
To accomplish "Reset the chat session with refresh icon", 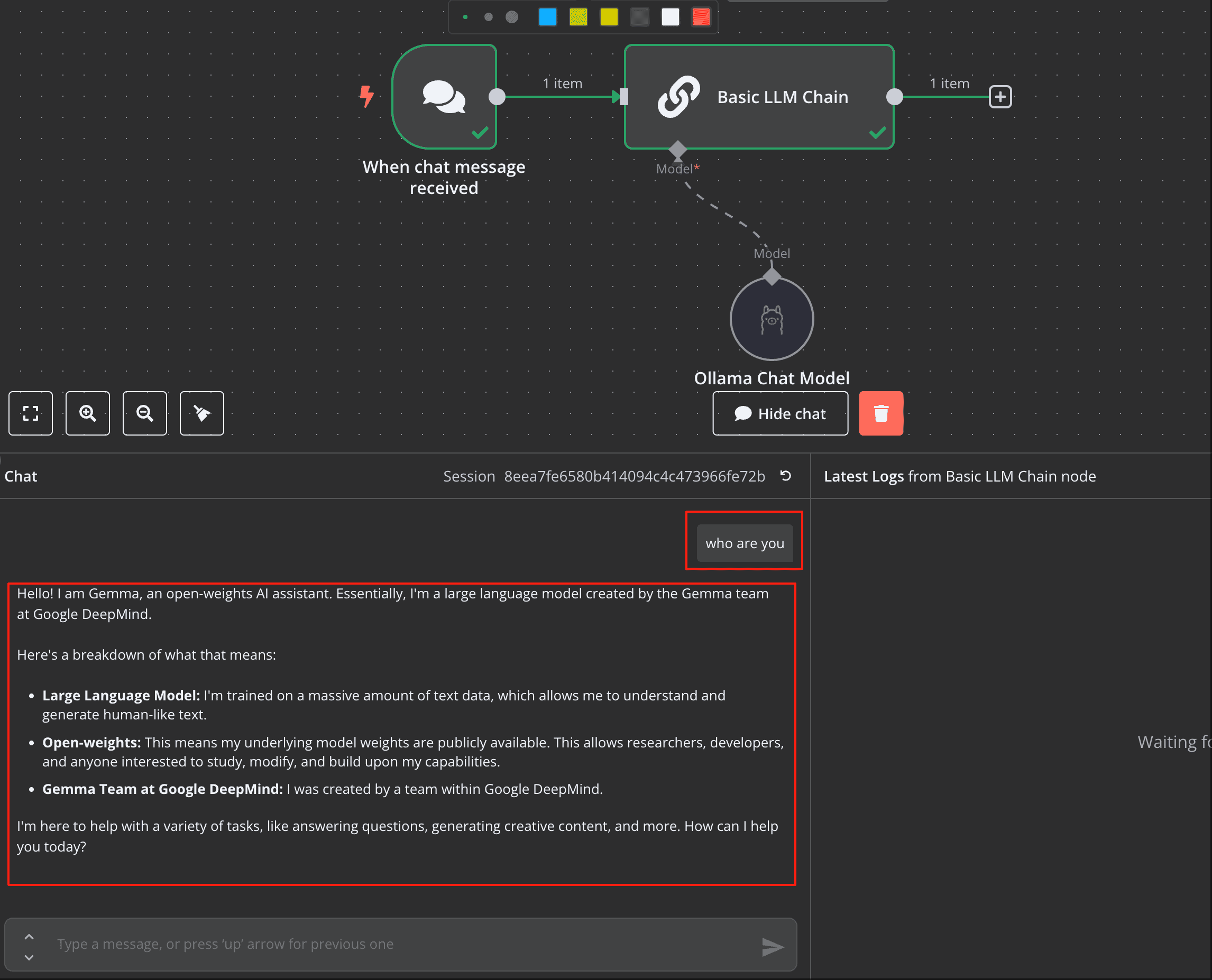I will [785, 476].
